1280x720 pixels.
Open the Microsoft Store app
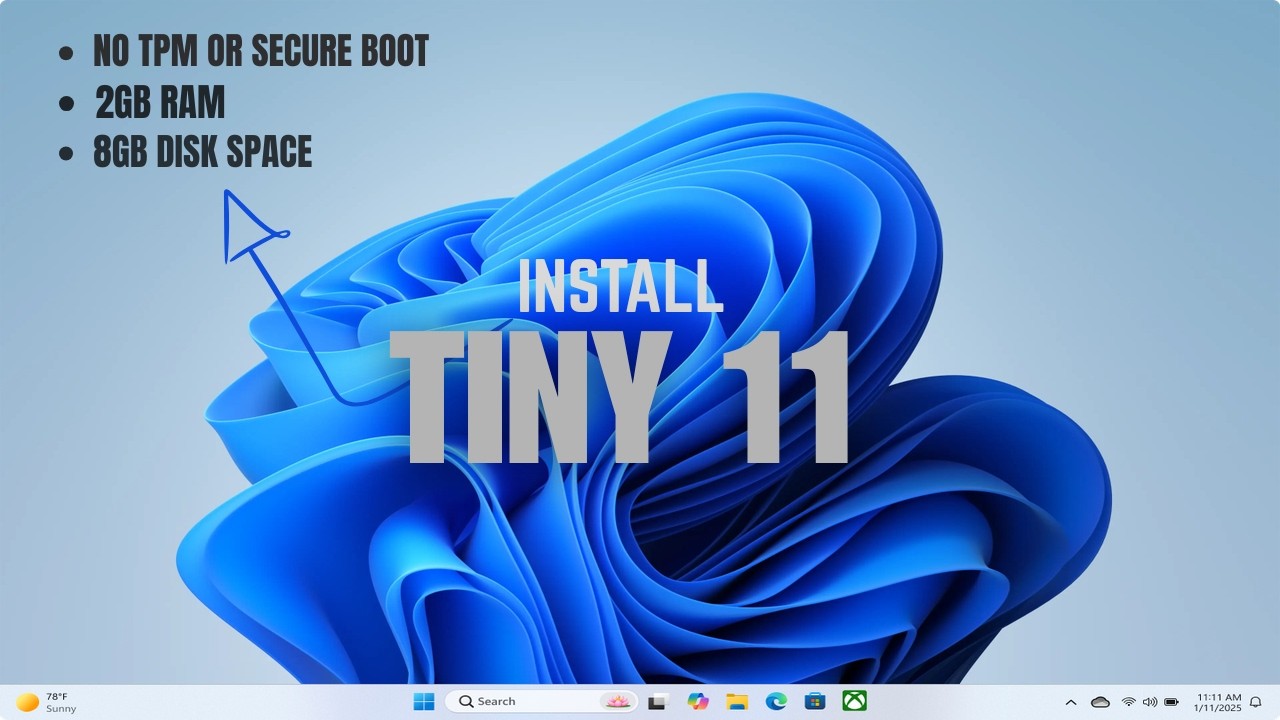pos(815,701)
